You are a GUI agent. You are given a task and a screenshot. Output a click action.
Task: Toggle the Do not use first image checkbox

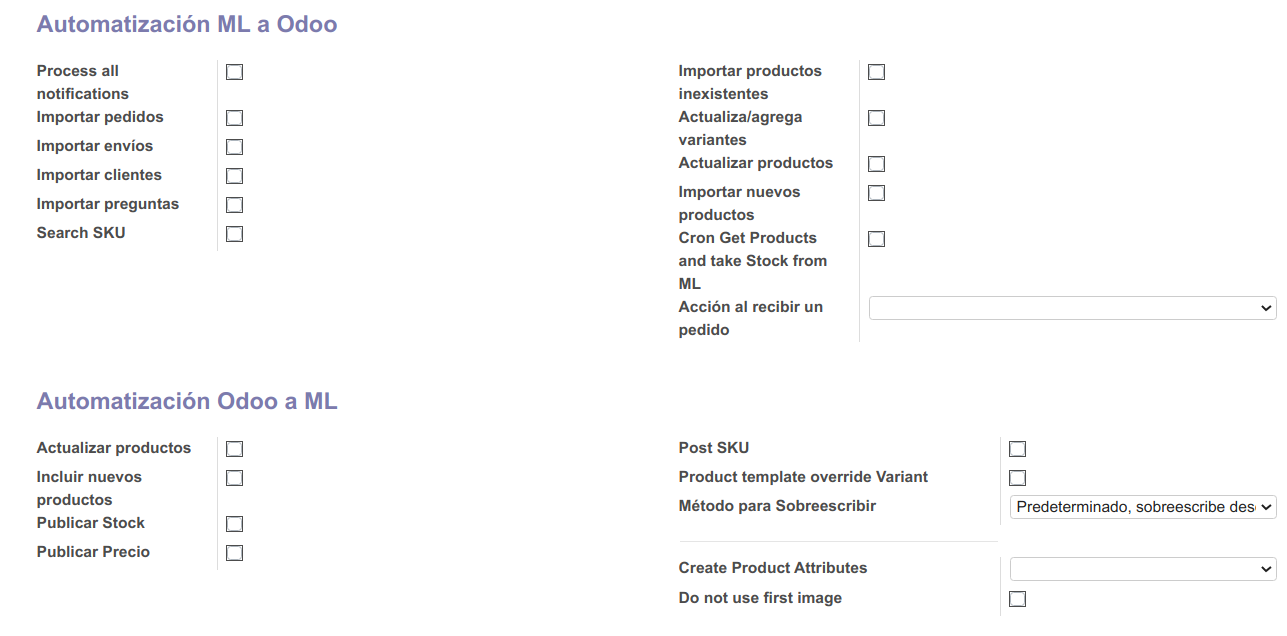[x=1017, y=599]
